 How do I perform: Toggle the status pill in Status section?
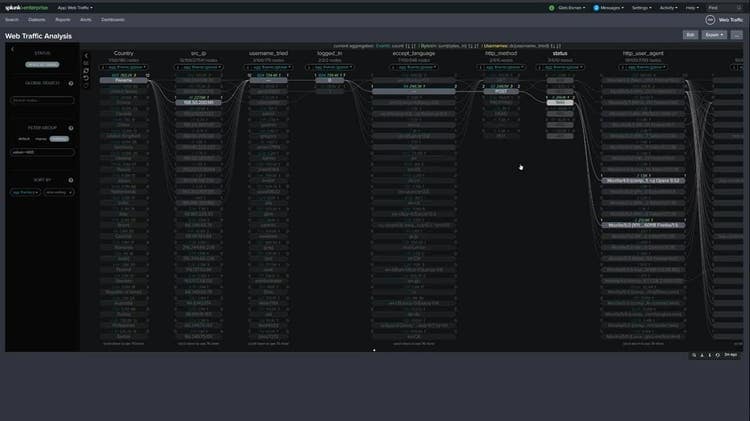pos(42,64)
